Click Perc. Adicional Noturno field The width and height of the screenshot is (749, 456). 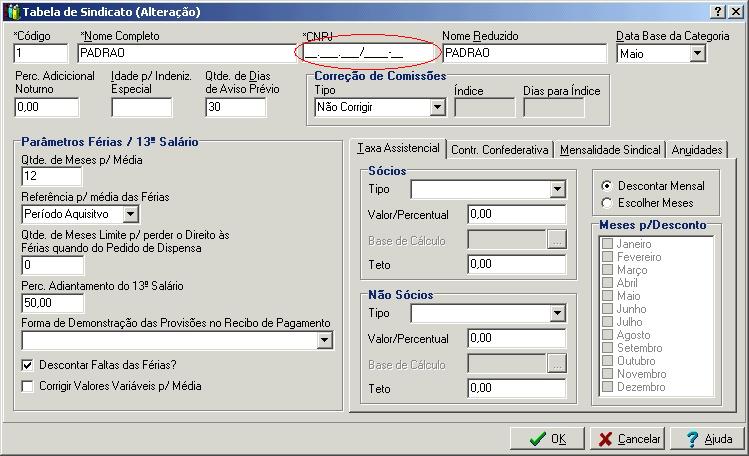[47, 107]
